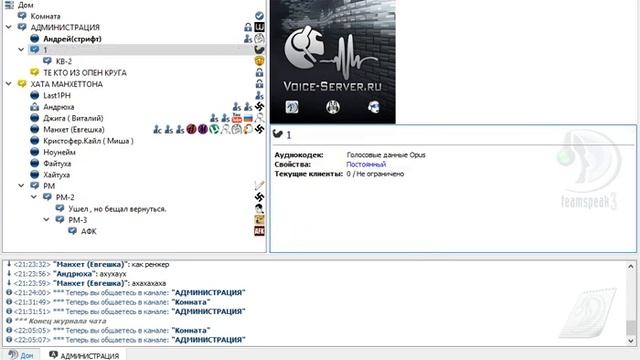
Task: Click channel group 'c' icon on Манхет row
Action: tap(157, 130)
